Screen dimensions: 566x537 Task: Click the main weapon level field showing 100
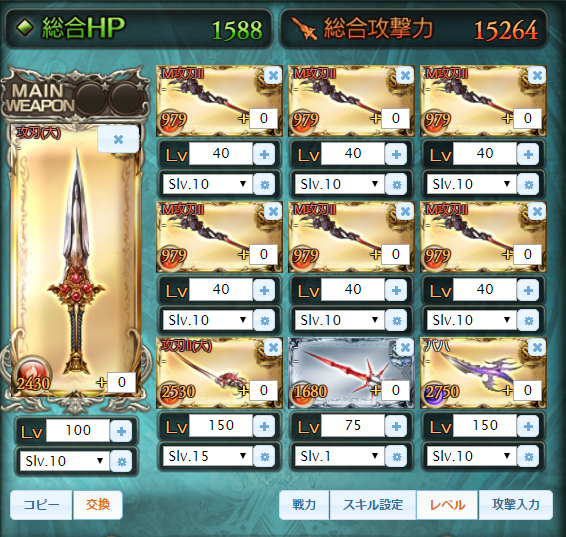[78, 431]
